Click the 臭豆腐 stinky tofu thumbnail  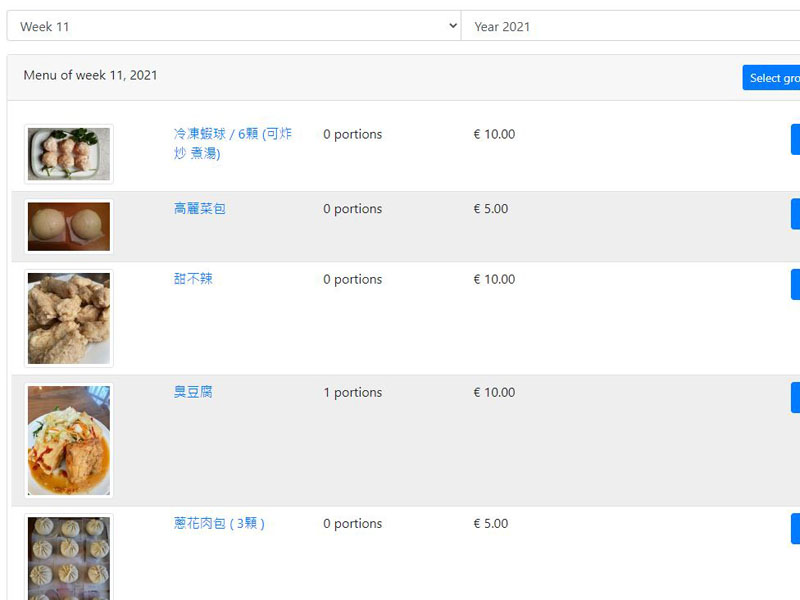click(68, 438)
